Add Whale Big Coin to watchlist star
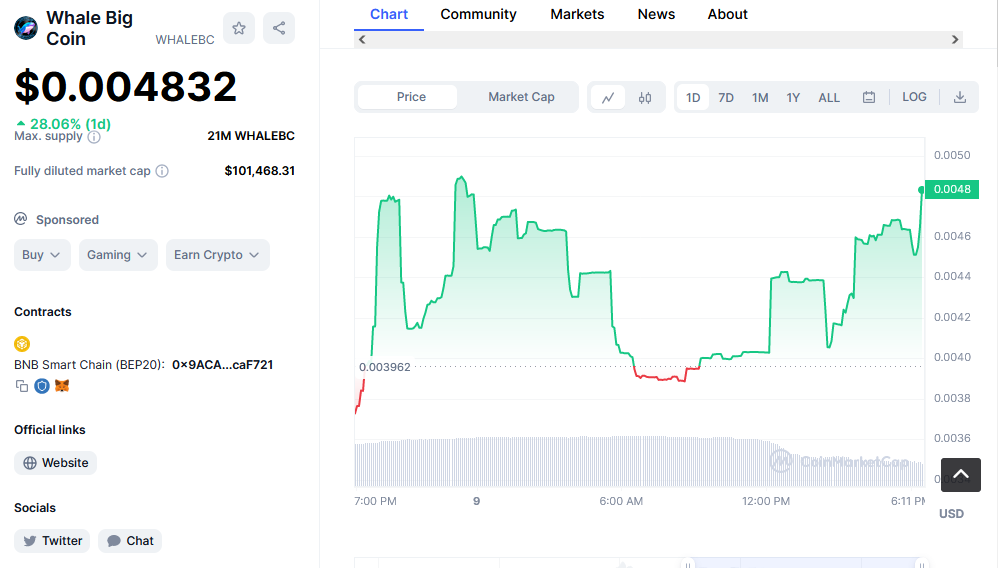This screenshot has height=568, width=998. tap(239, 28)
